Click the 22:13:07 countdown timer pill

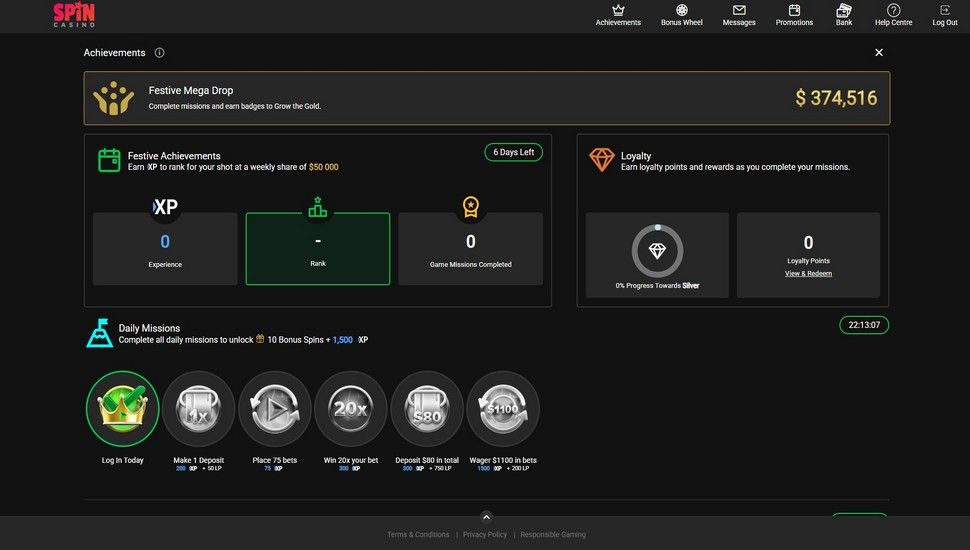(864, 325)
